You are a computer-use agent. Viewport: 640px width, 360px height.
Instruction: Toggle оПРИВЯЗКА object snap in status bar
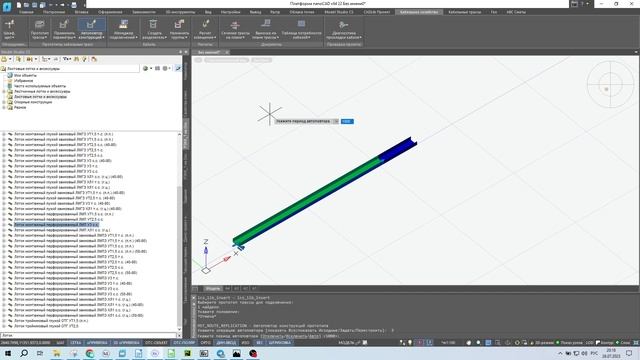point(97,343)
